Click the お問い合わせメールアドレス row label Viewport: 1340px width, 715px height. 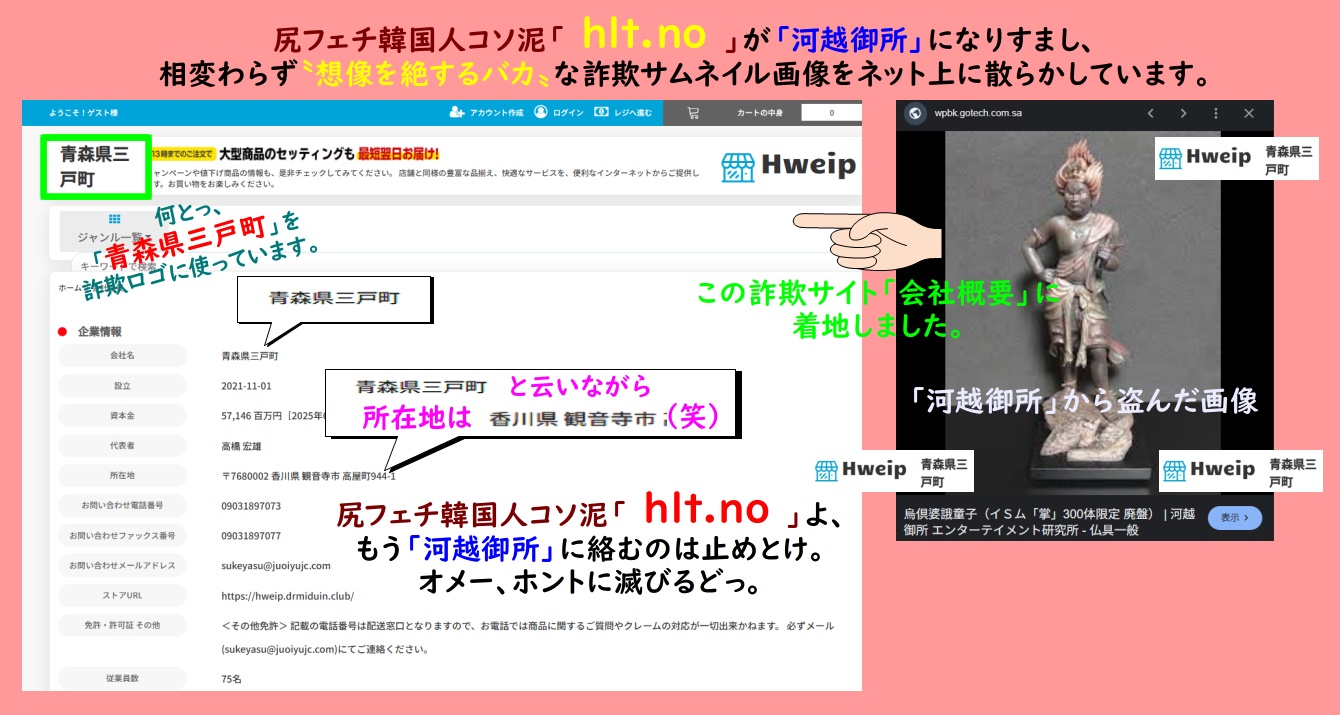pyautogui.click(x=122, y=566)
